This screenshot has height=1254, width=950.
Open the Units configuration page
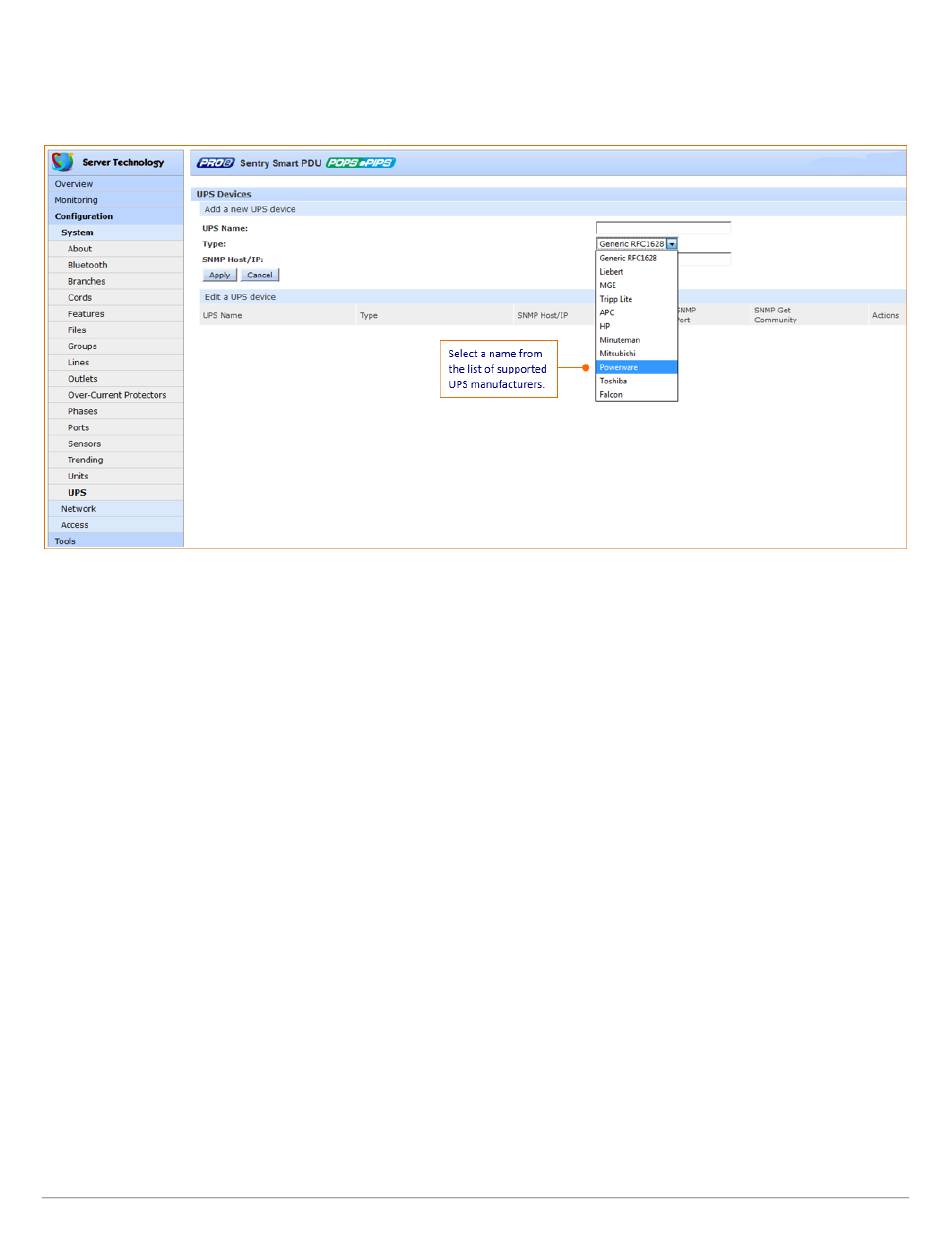click(115, 476)
